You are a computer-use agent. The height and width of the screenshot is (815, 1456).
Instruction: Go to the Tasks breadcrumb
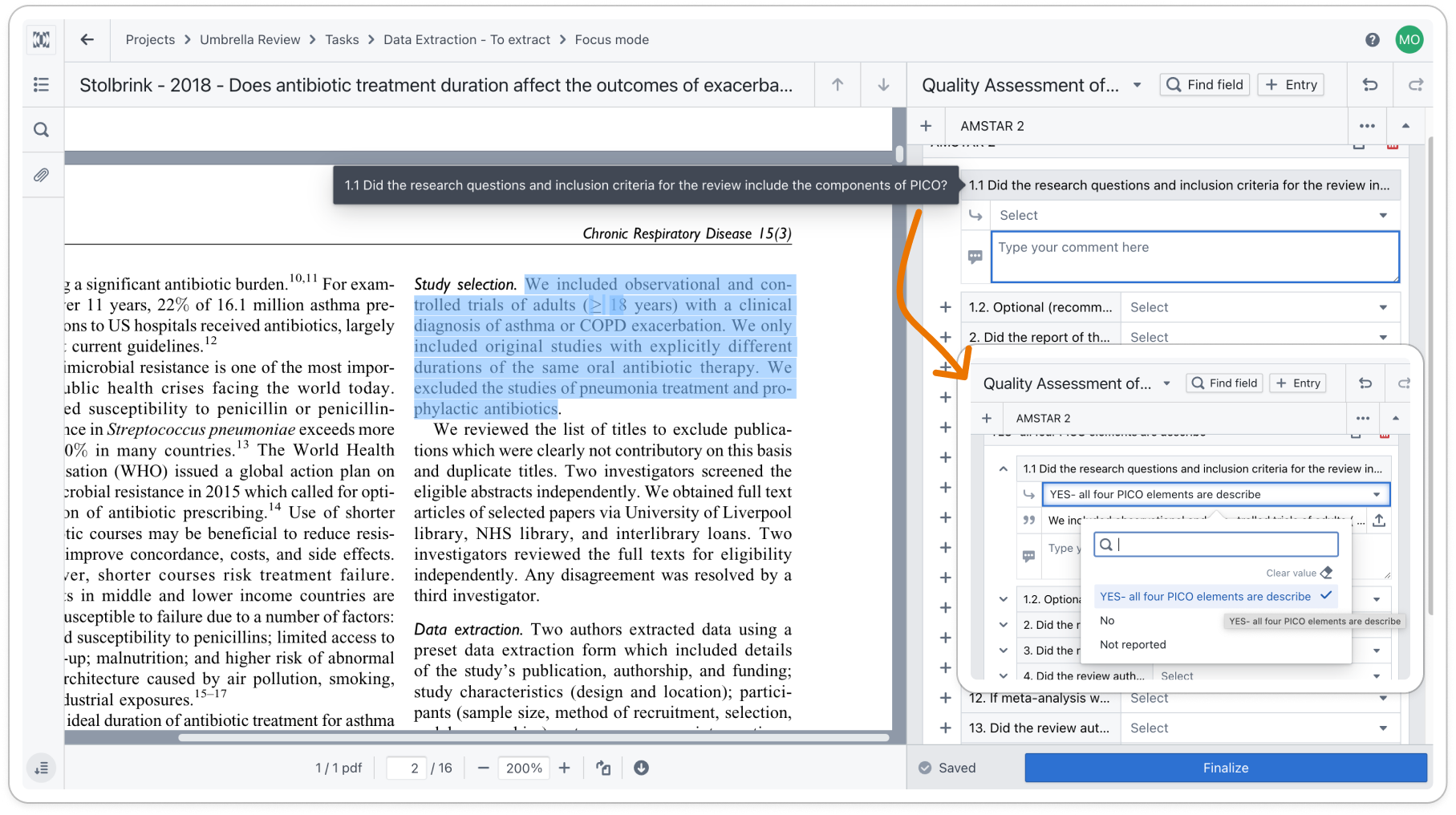point(342,39)
